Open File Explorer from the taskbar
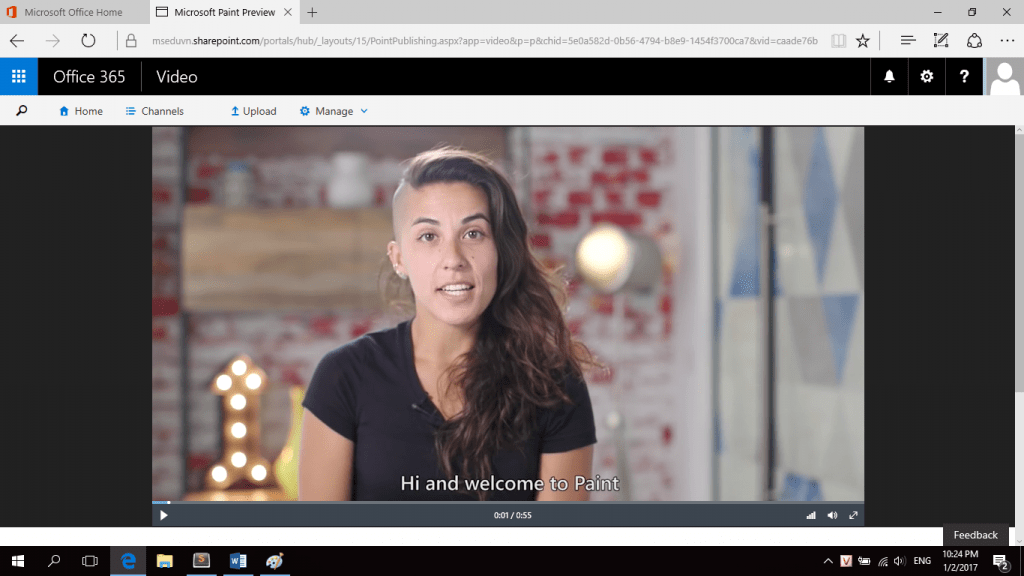1024x576 pixels. pyautogui.click(x=165, y=561)
